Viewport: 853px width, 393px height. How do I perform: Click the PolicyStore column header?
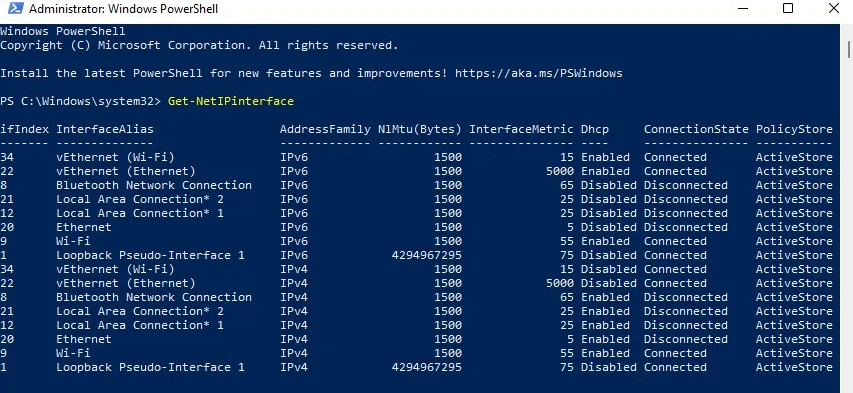pos(794,129)
